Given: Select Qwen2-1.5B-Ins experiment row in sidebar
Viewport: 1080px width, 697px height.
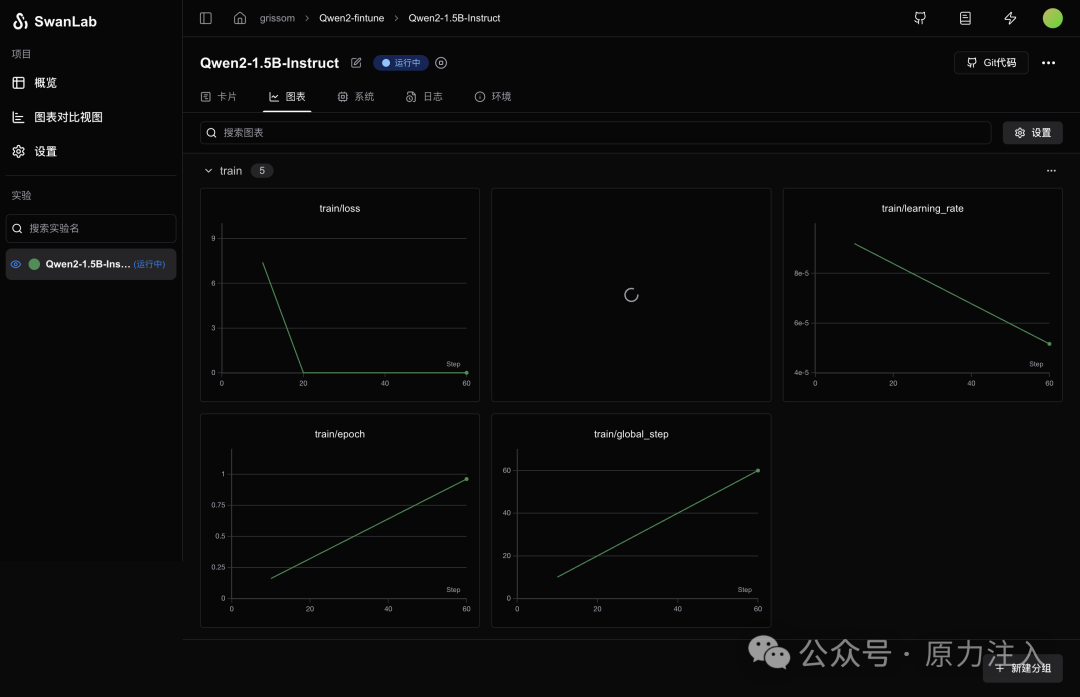Looking at the screenshot, I should click(91, 264).
